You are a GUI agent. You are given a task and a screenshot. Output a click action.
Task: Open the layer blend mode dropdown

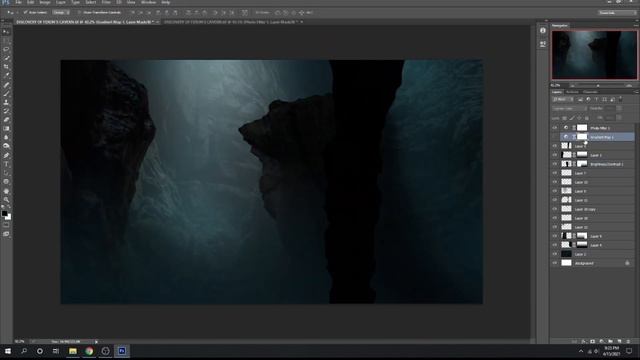coord(569,109)
